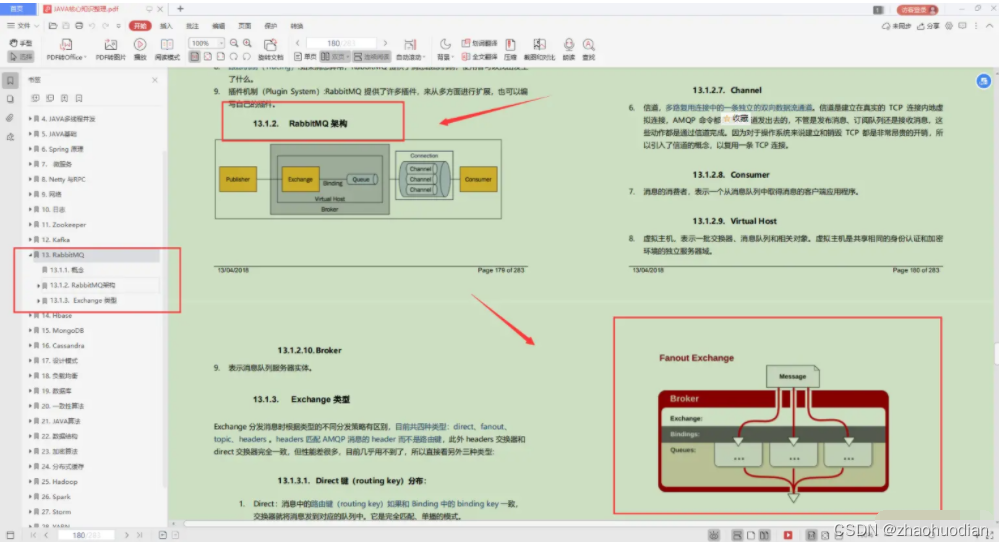Click the 压缩 compress tool
The width and height of the screenshot is (1003, 546).
[x=510, y=49]
